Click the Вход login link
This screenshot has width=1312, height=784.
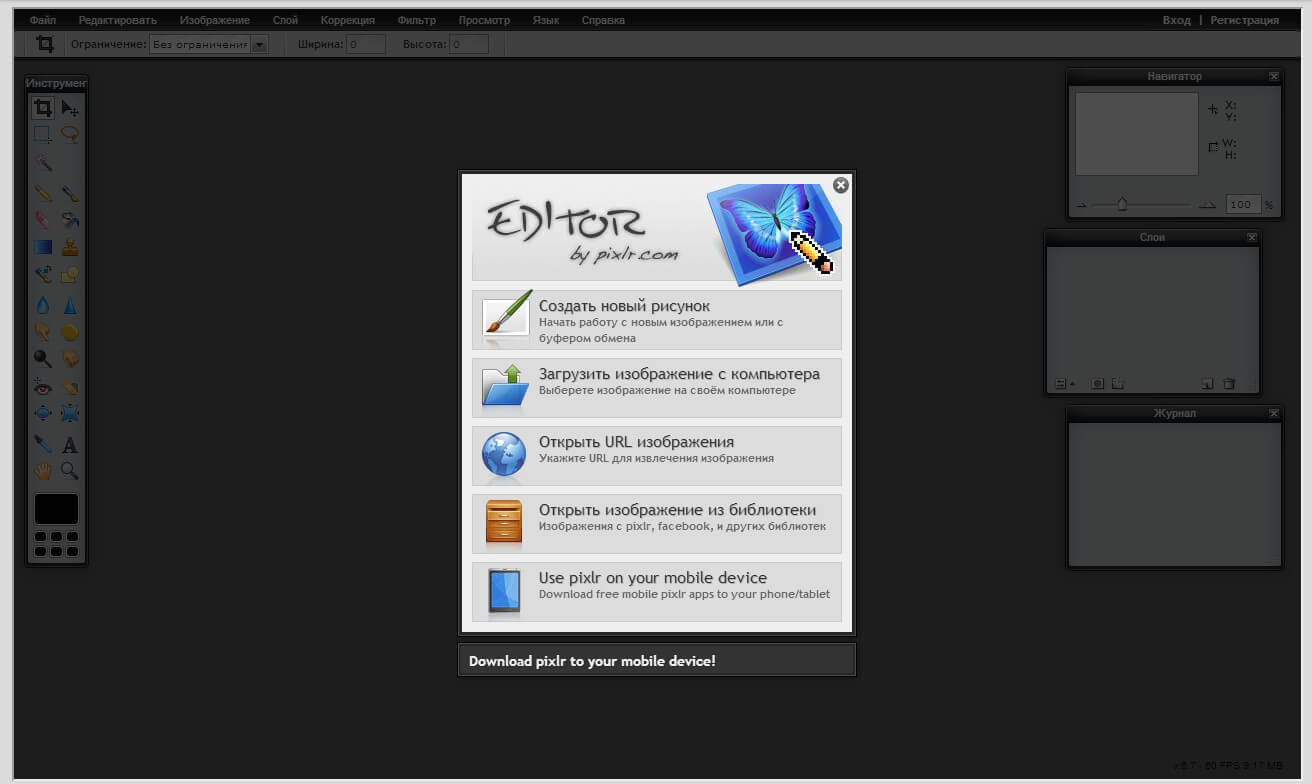pyautogui.click(x=1177, y=20)
